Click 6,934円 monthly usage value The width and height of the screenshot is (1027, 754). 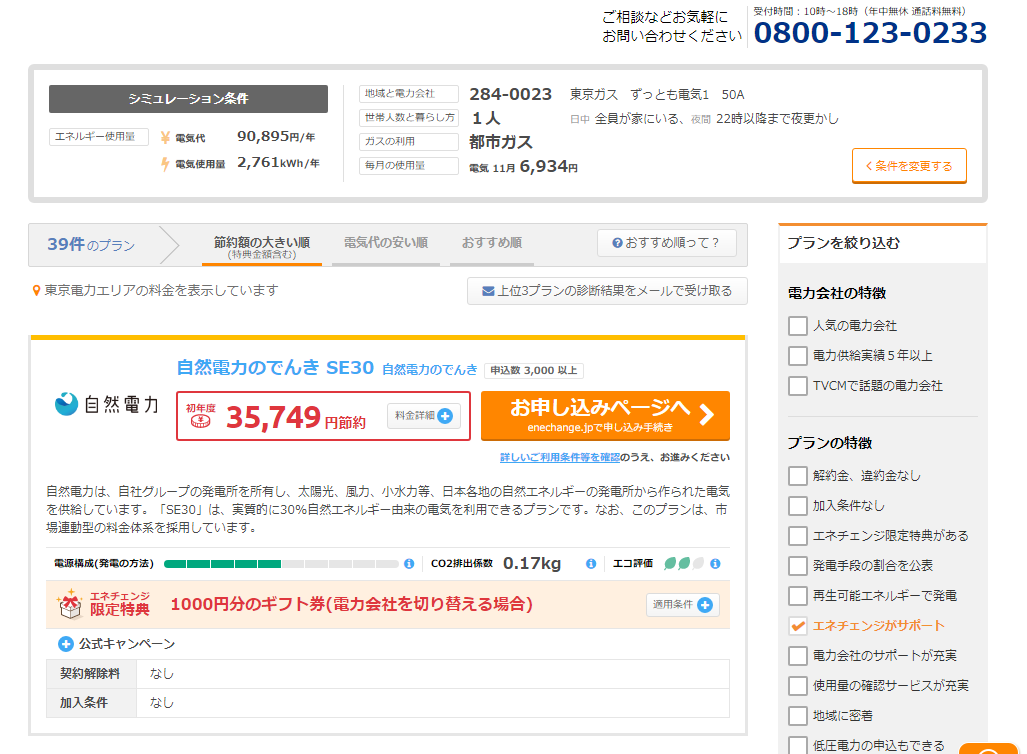click(x=549, y=166)
